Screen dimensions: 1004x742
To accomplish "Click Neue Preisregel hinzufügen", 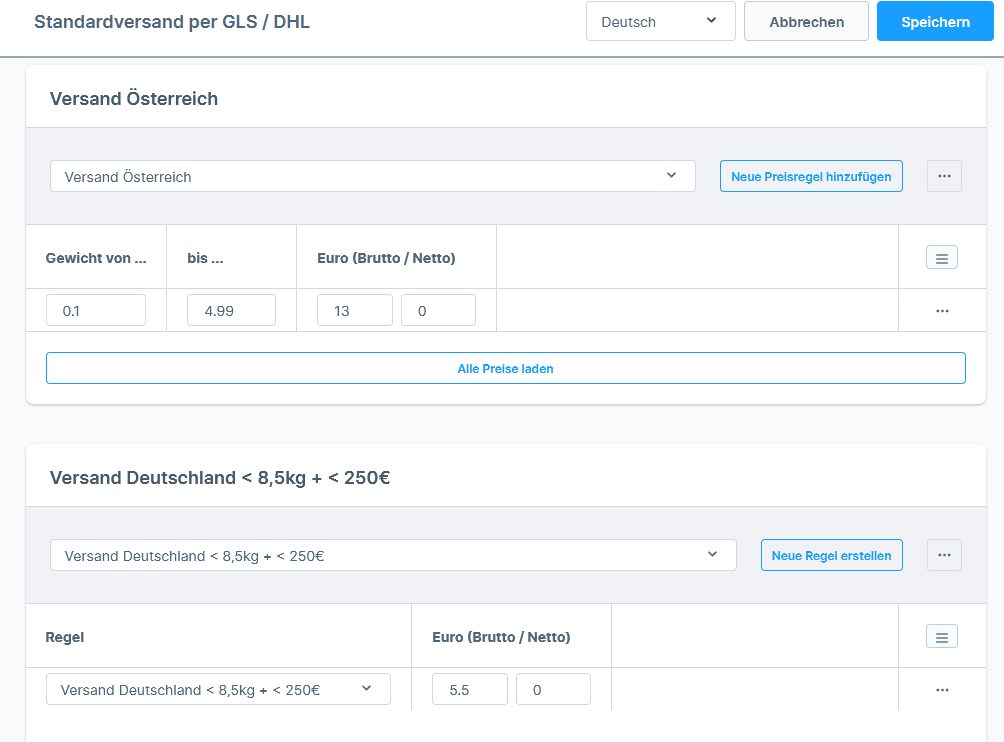I will coord(811,176).
